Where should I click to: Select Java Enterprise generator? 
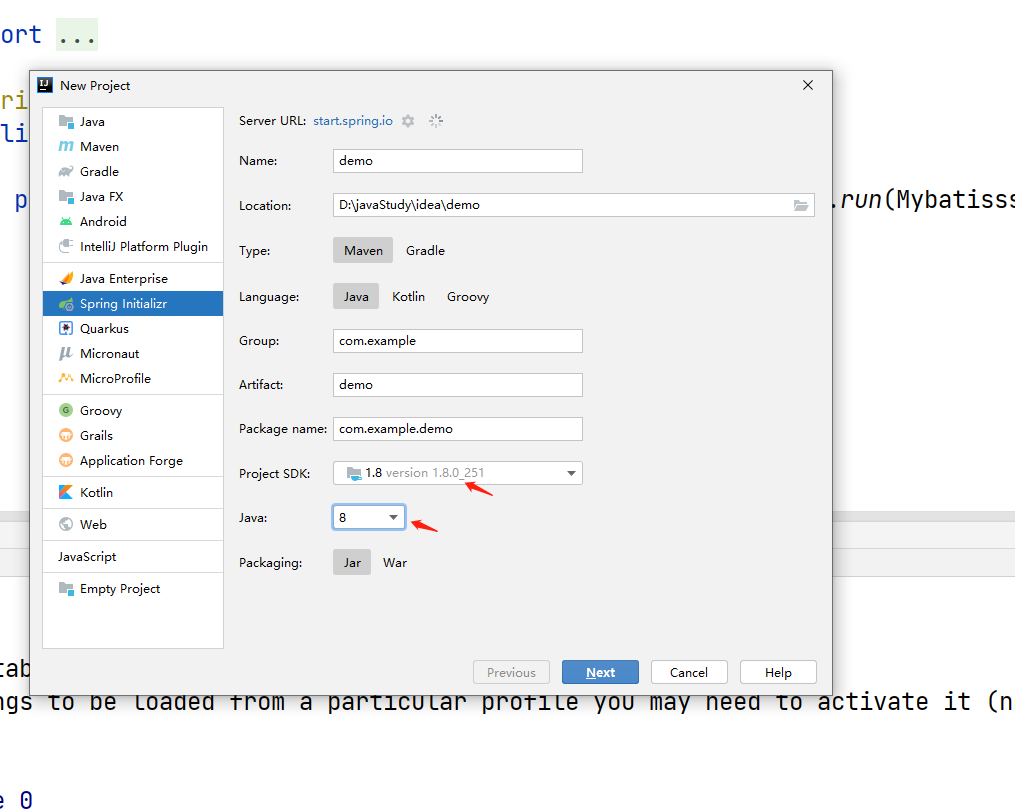(133, 278)
